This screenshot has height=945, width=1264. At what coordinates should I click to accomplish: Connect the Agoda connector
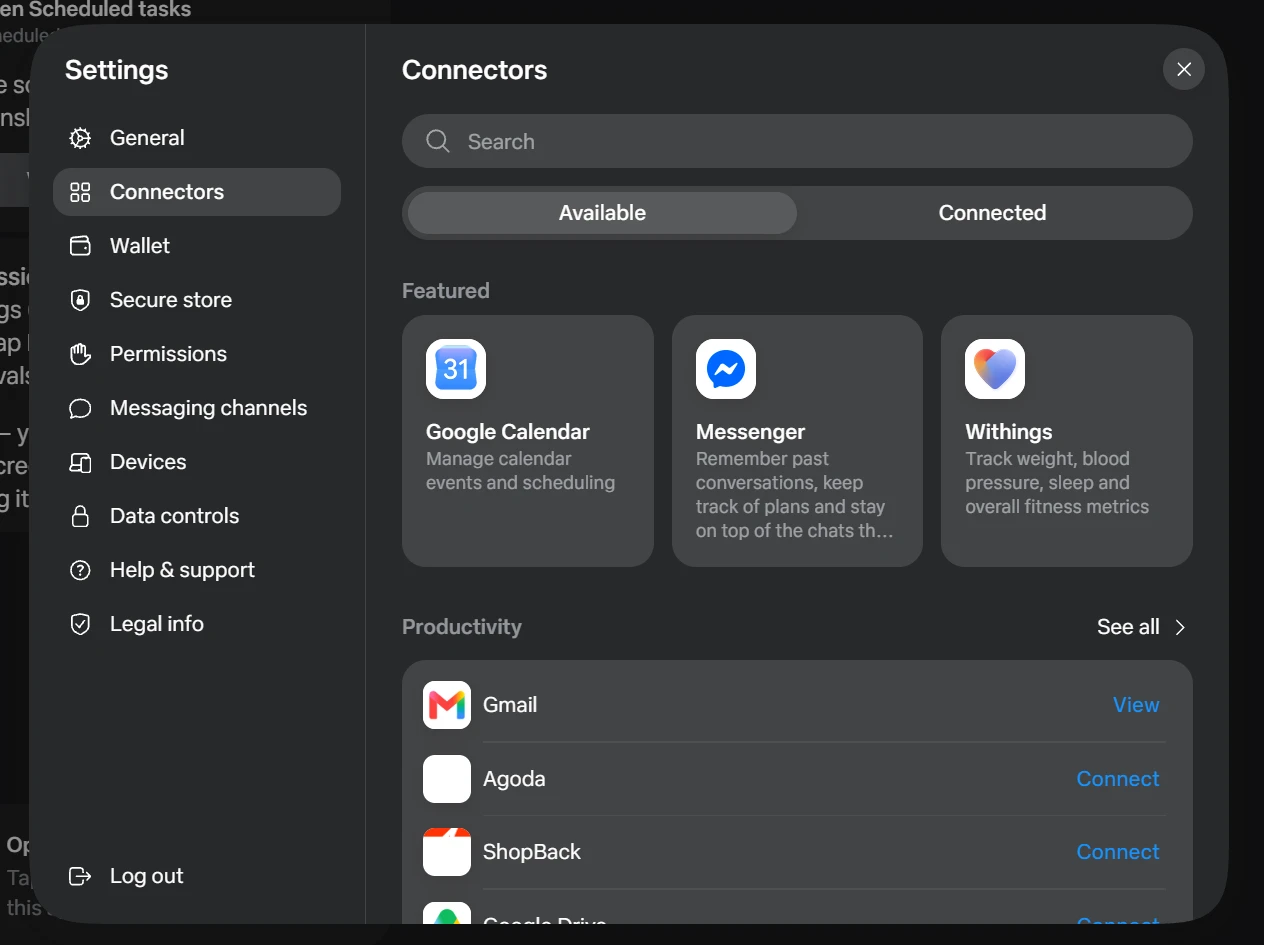tap(1118, 779)
